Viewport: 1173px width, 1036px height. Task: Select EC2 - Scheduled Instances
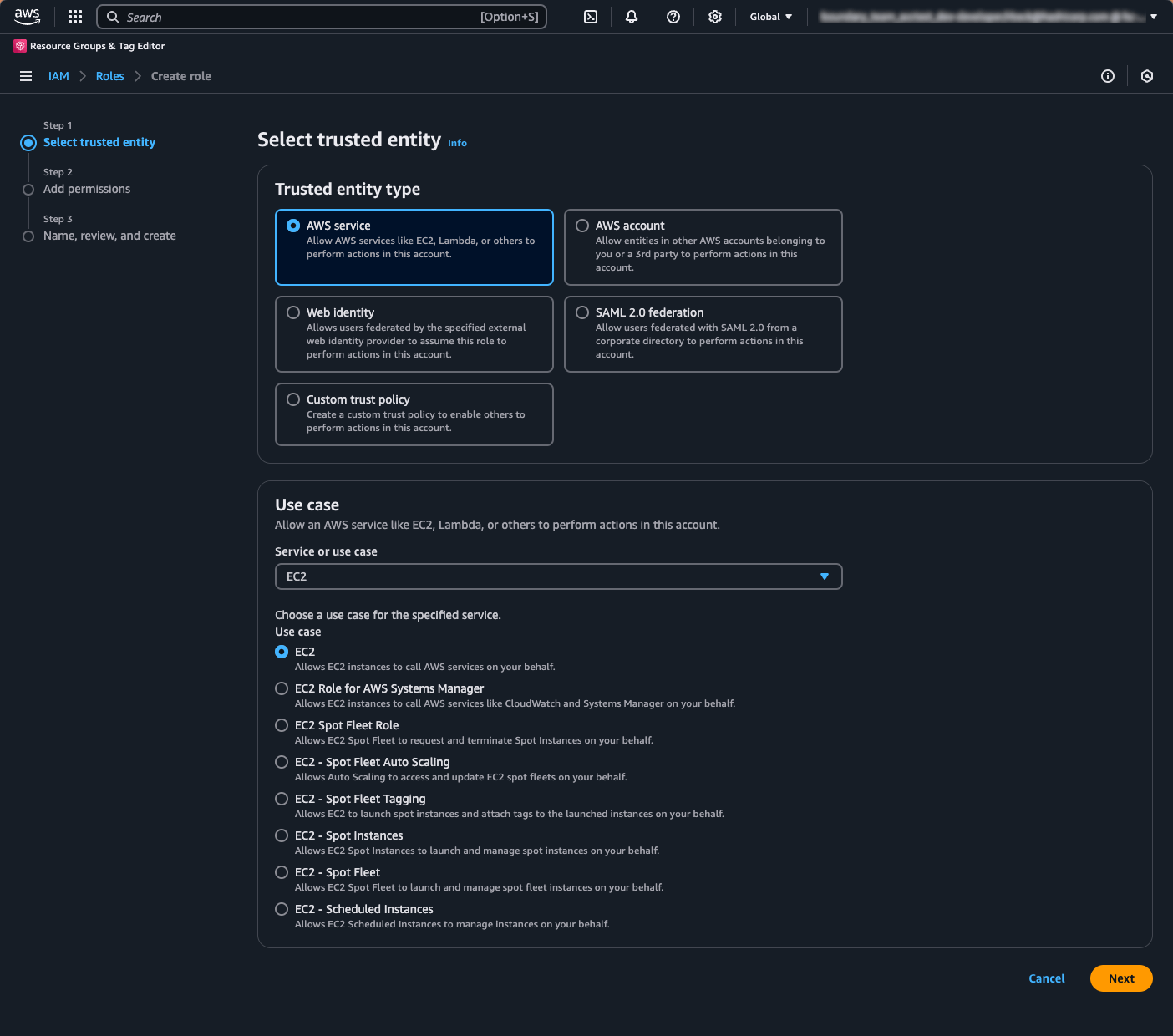point(282,909)
